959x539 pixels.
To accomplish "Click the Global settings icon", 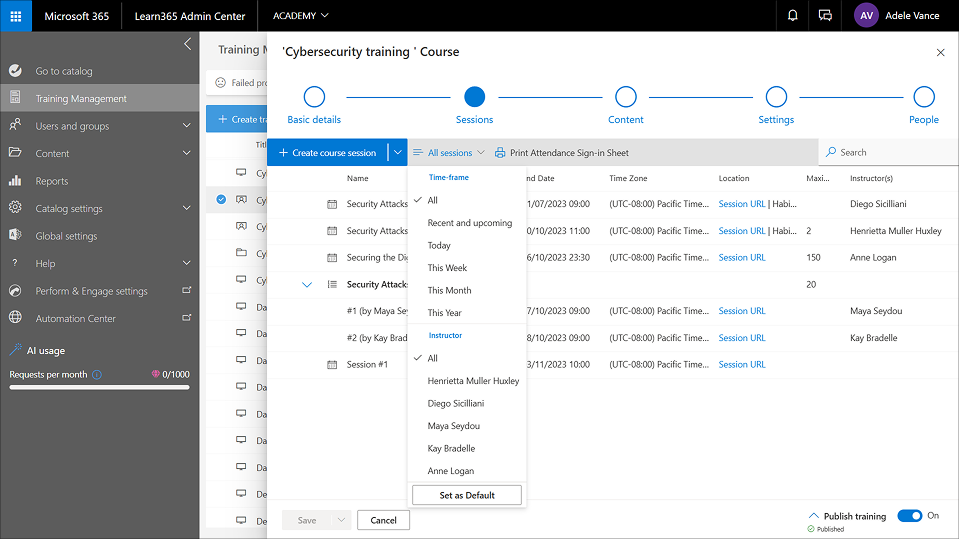I will tap(15, 235).
